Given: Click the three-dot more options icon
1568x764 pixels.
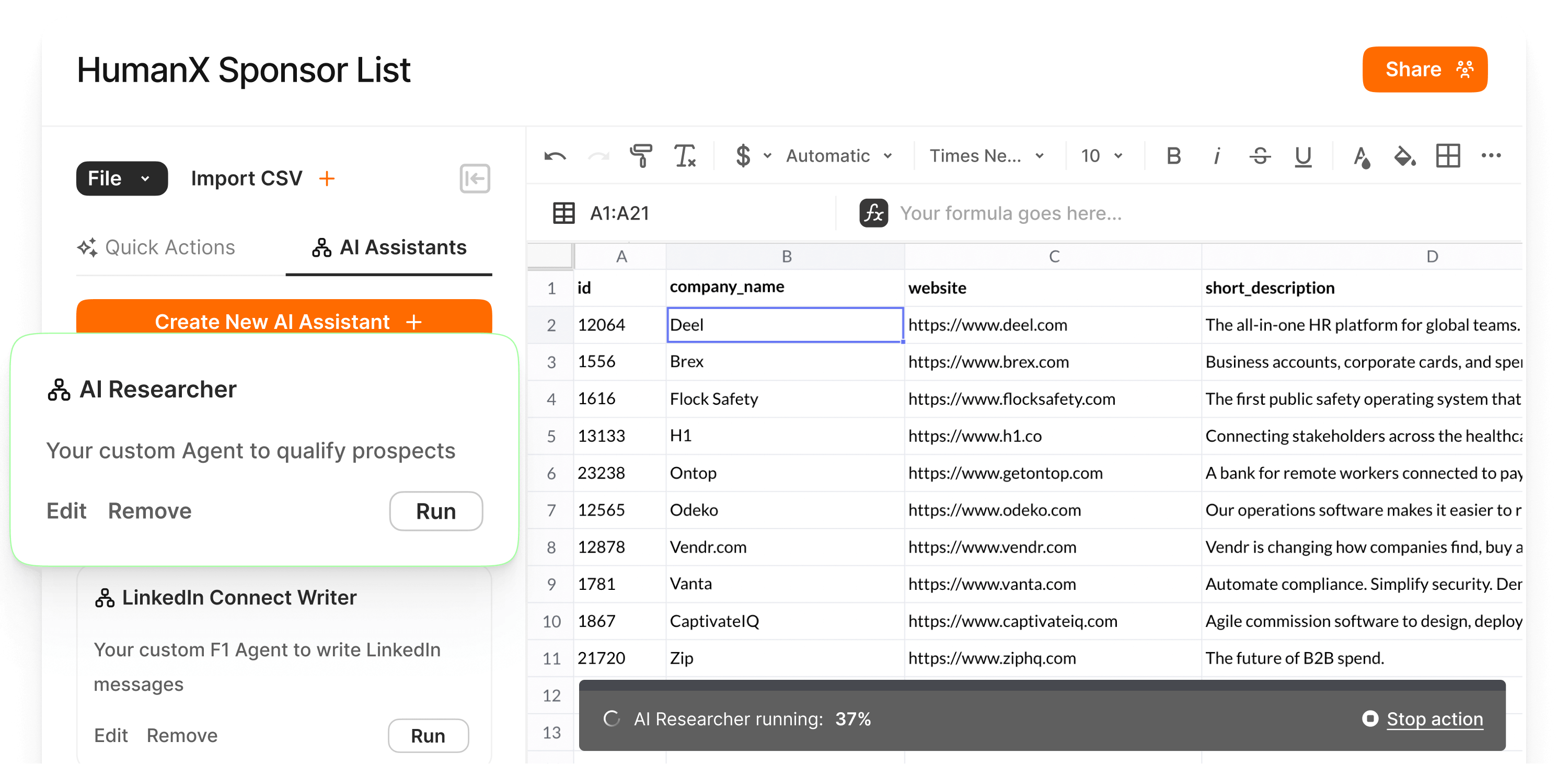Looking at the screenshot, I should [x=1491, y=156].
